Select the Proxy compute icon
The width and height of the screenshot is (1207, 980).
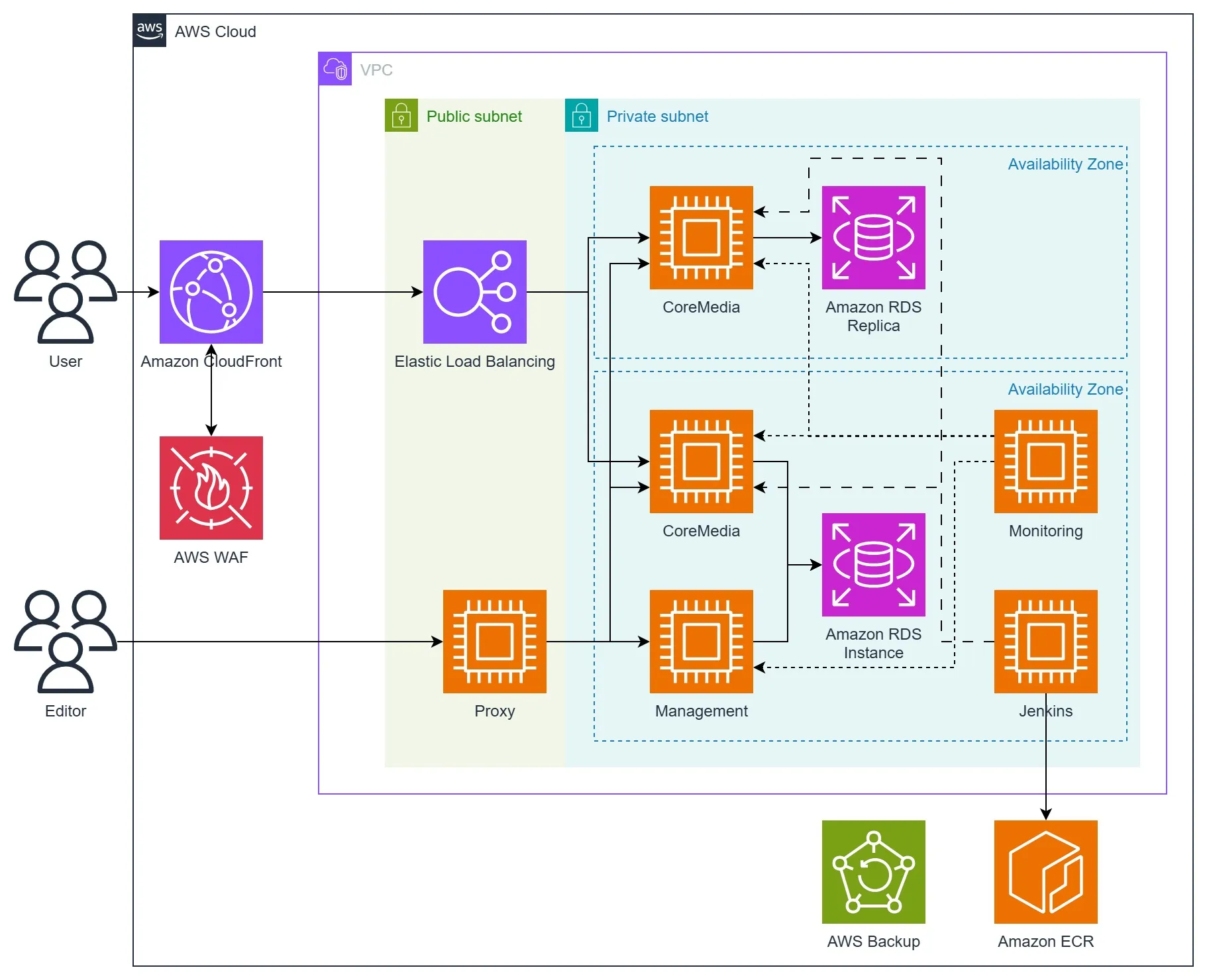[x=495, y=642]
